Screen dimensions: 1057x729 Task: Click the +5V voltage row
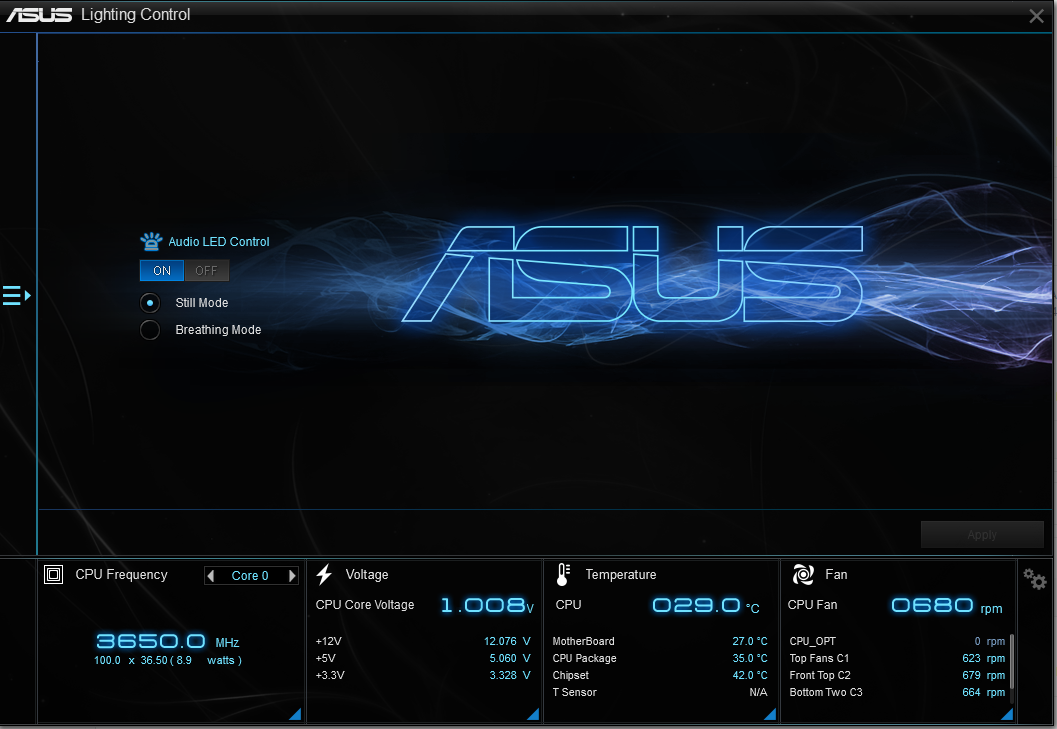(423, 658)
